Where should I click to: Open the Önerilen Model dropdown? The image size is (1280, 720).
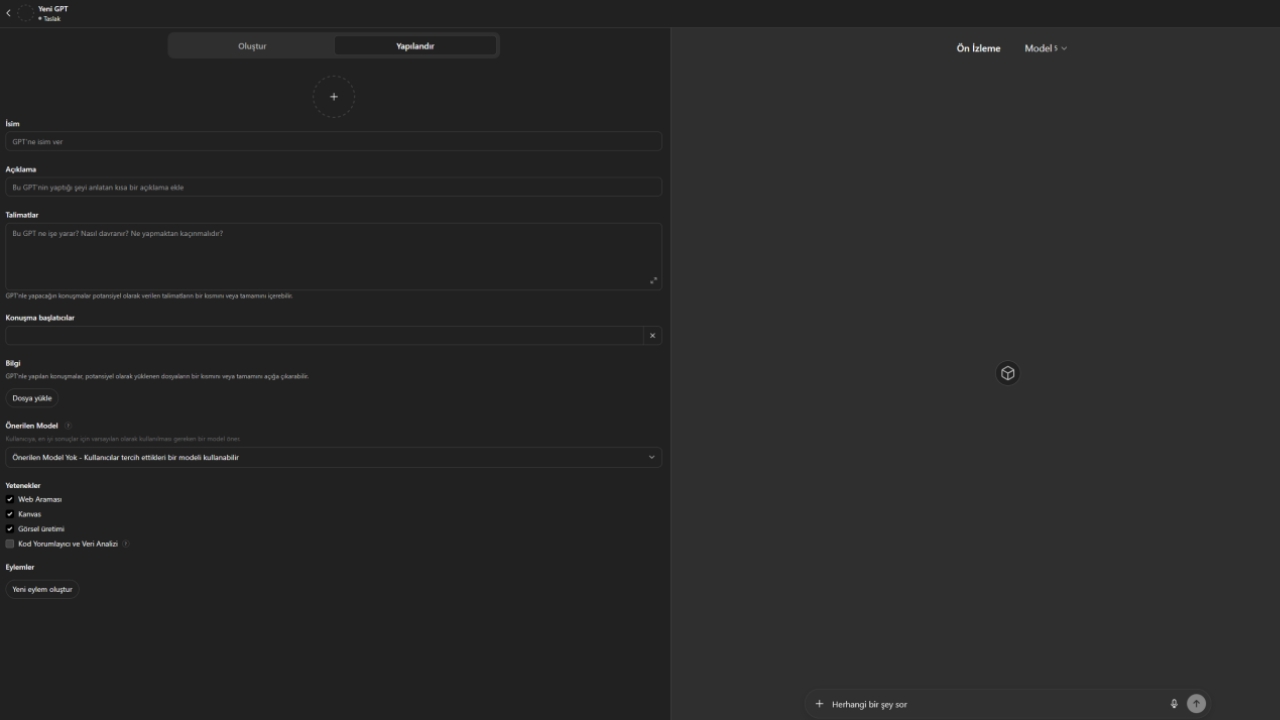333,457
